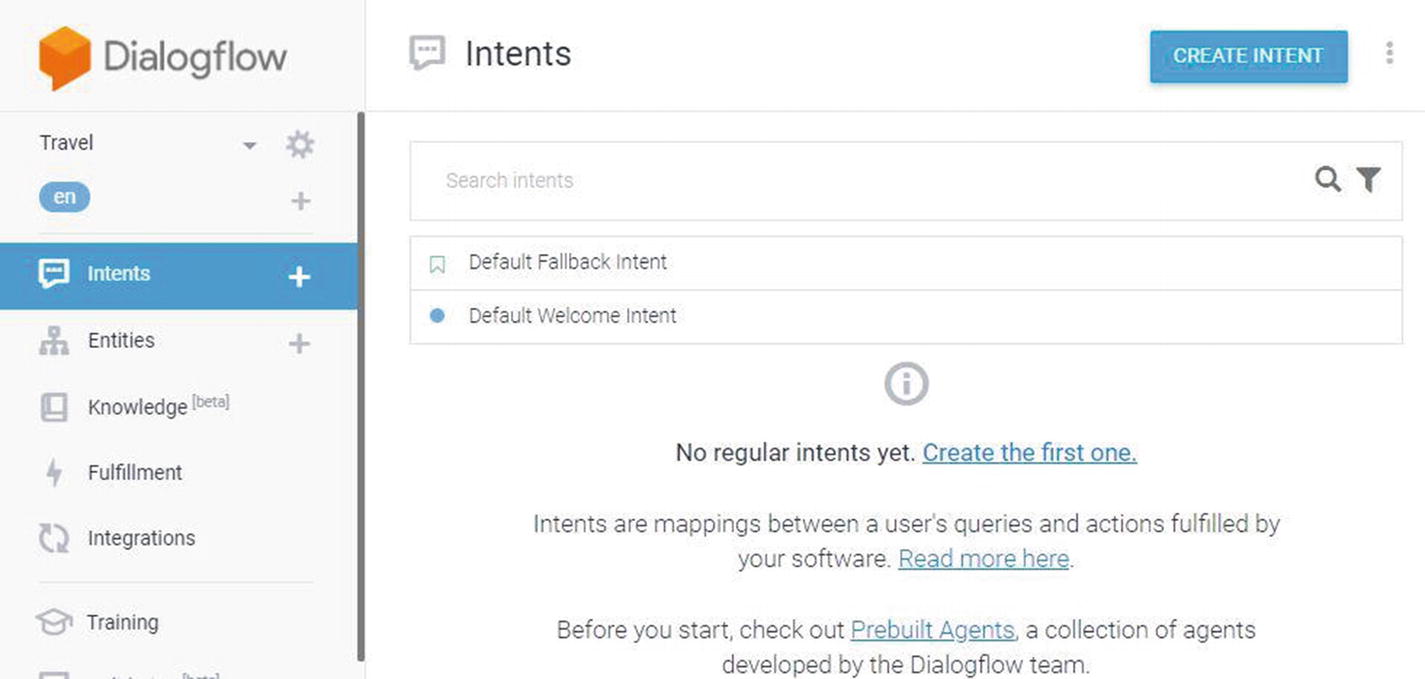Click the Dialogflow logo

click(163, 57)
